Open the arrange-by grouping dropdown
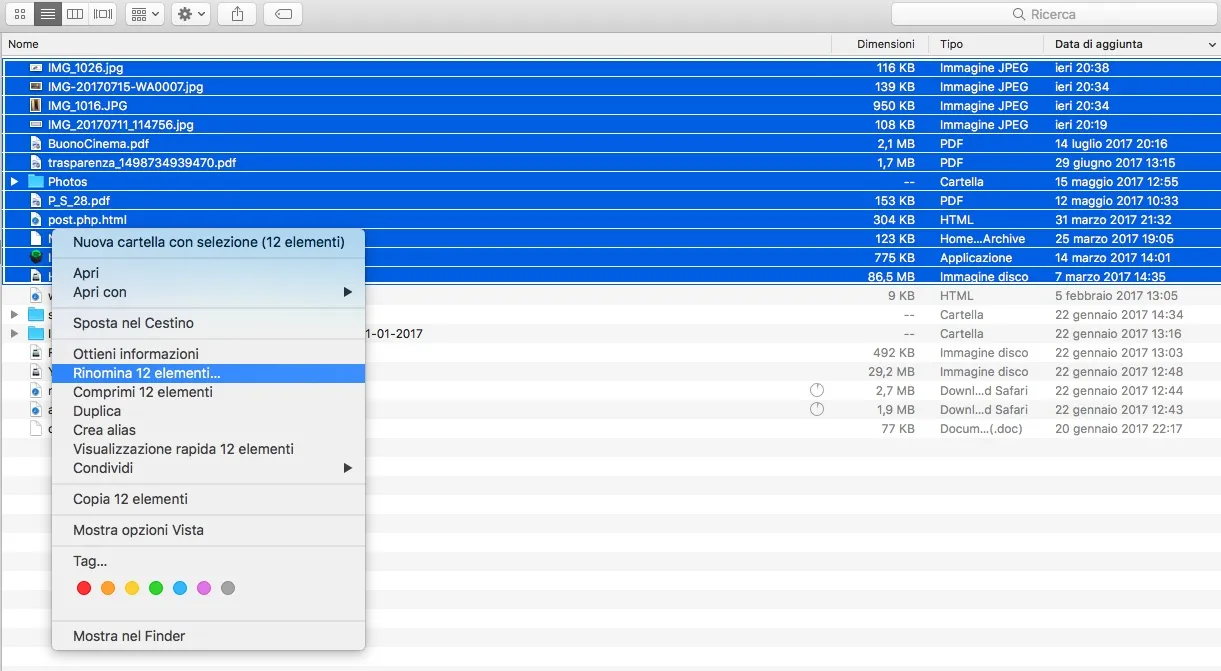1221x671 pixels. click(145, 14)
